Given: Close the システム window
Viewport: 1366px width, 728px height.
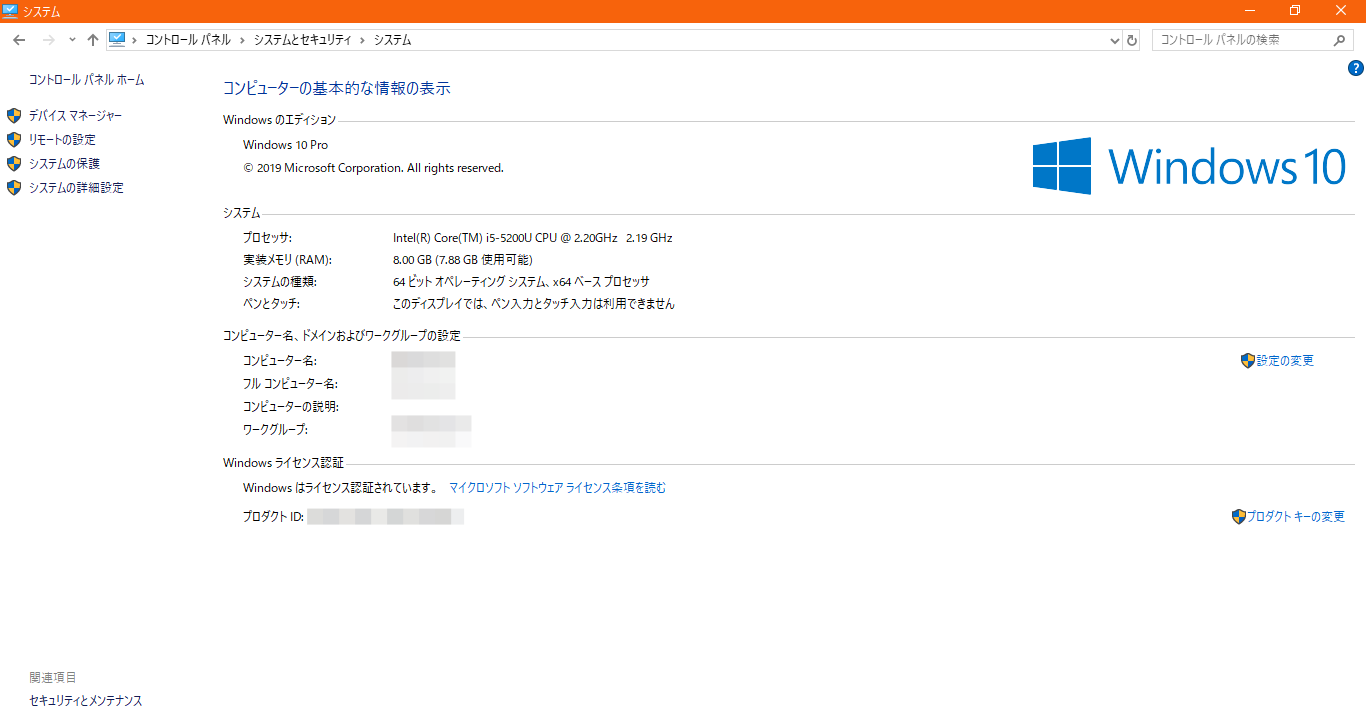Looking at the screenshot, I should click(1341, 11).
